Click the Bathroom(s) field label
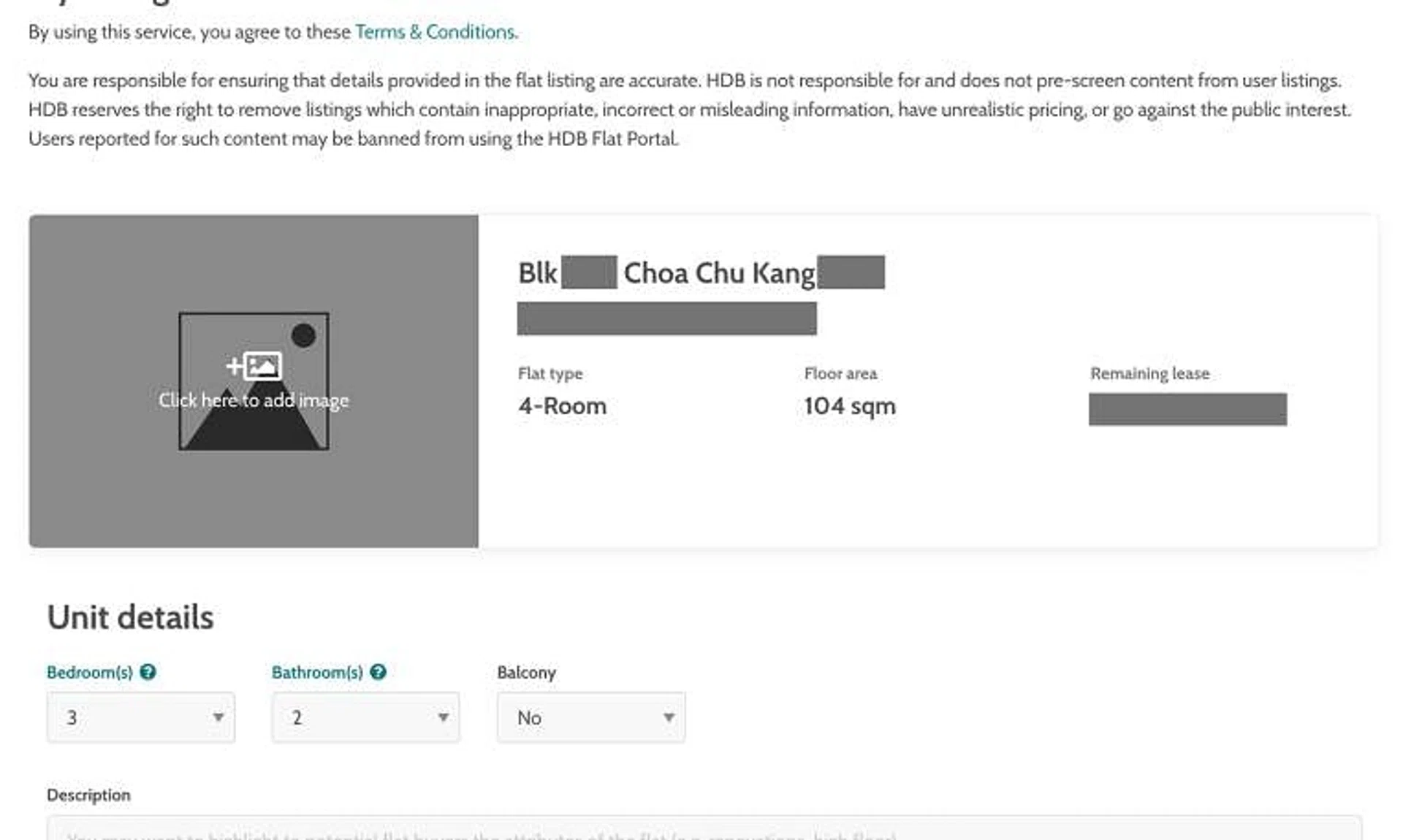This screenshot has width=1403, height=840. (x=317, y=672)
